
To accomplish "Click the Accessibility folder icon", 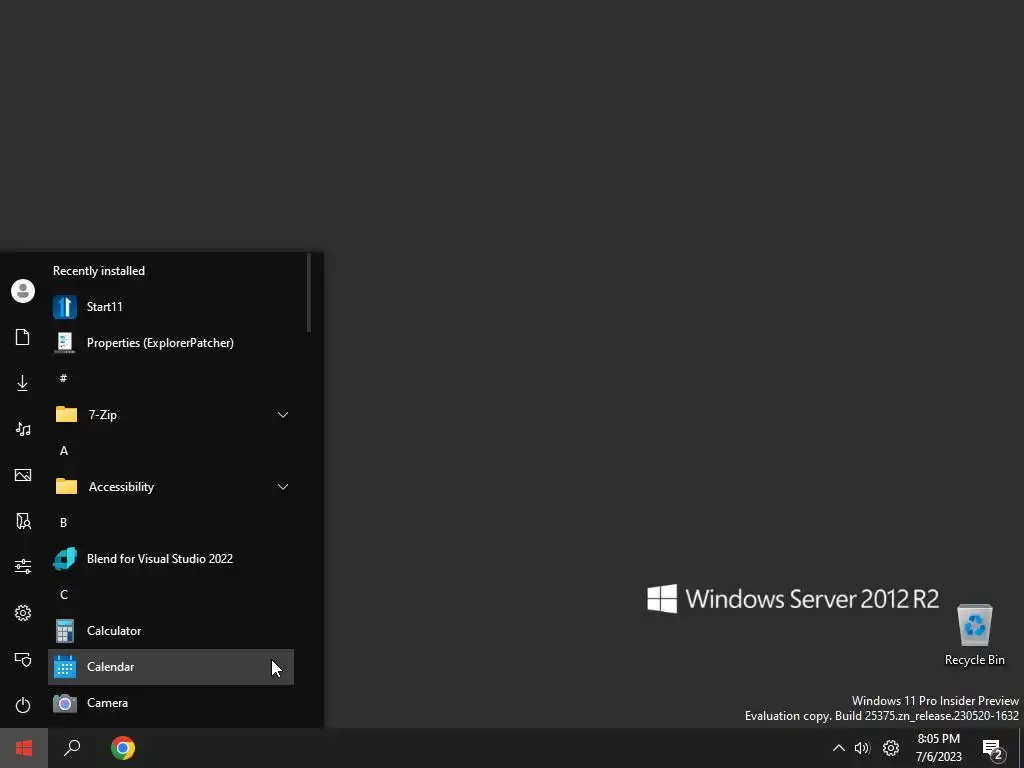I will (x=66, y=487).
